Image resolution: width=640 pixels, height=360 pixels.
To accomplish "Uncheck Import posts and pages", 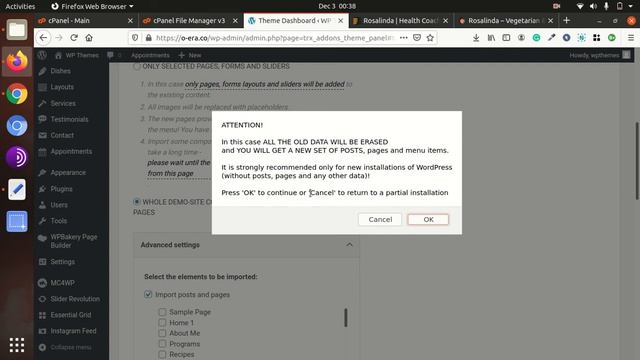I will (x=148, y=294).
